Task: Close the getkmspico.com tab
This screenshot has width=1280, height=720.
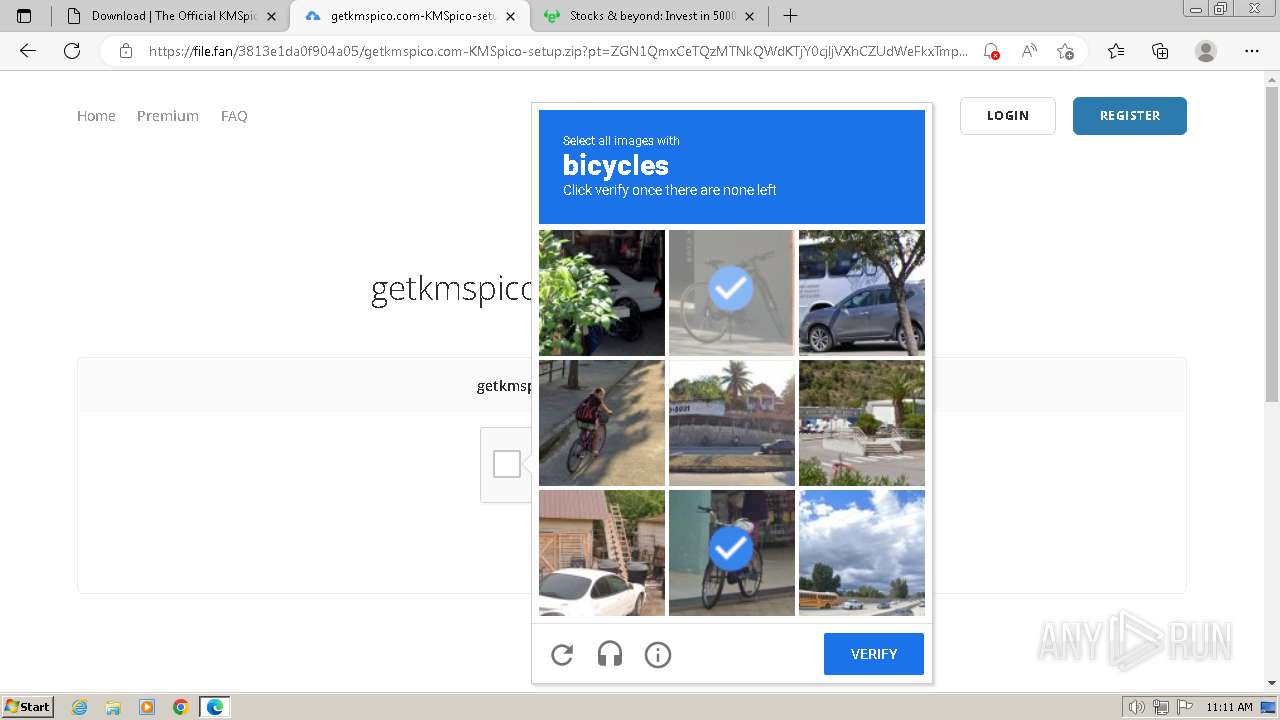Action: click(511, 16)
